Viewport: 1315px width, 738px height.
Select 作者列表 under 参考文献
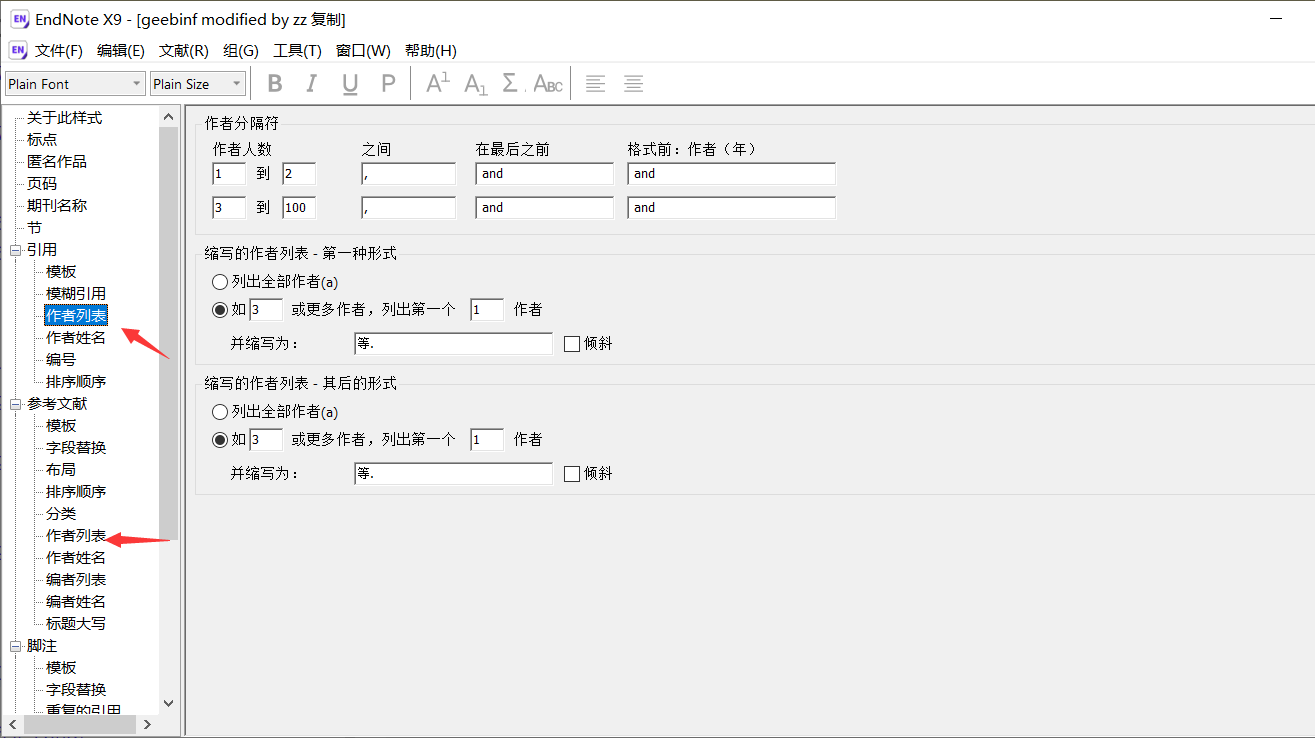(x=76, y=536)
